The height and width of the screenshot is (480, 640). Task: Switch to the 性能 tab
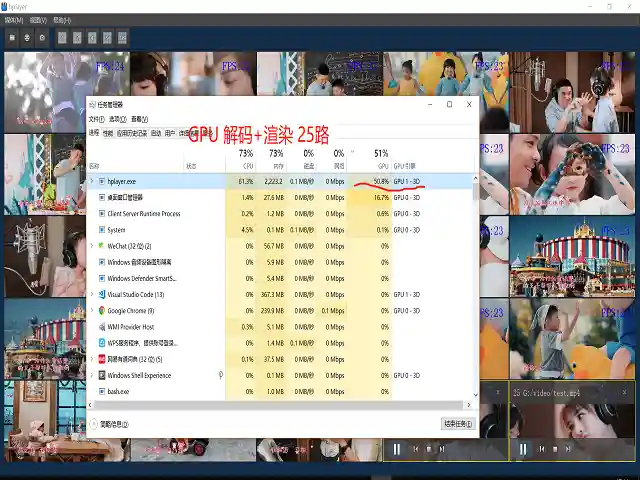[x=107, y=132]
